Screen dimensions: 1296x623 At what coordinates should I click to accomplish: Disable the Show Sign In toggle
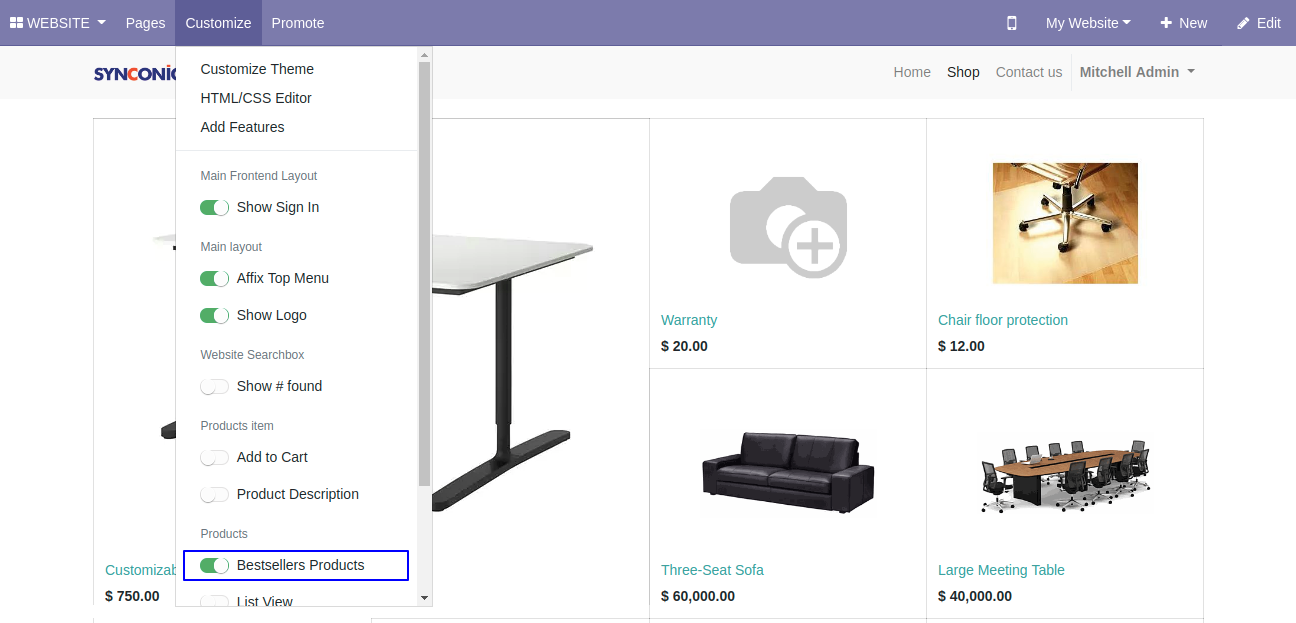[215, 208]
